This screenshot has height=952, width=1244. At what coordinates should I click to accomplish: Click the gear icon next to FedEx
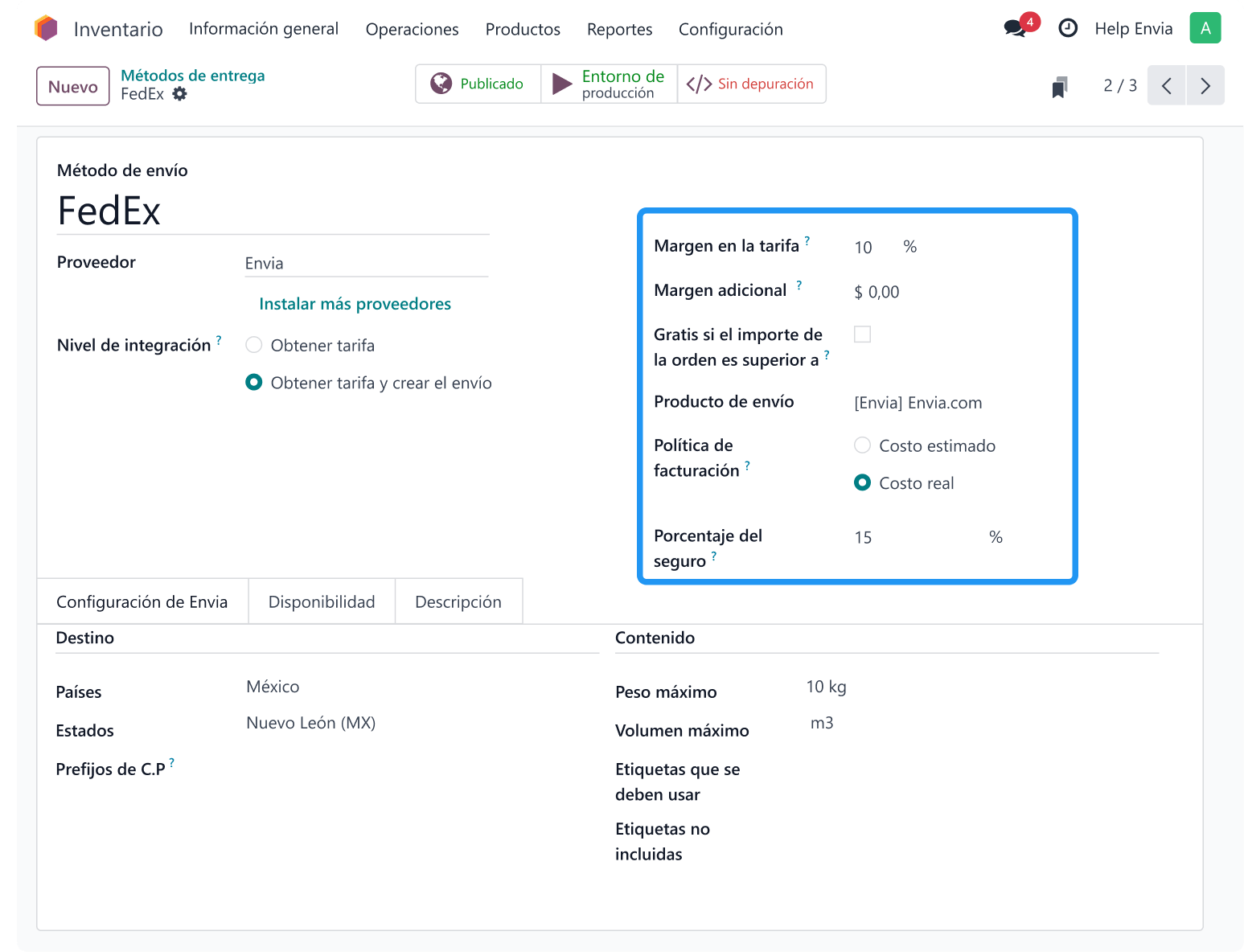pos(180,93)
